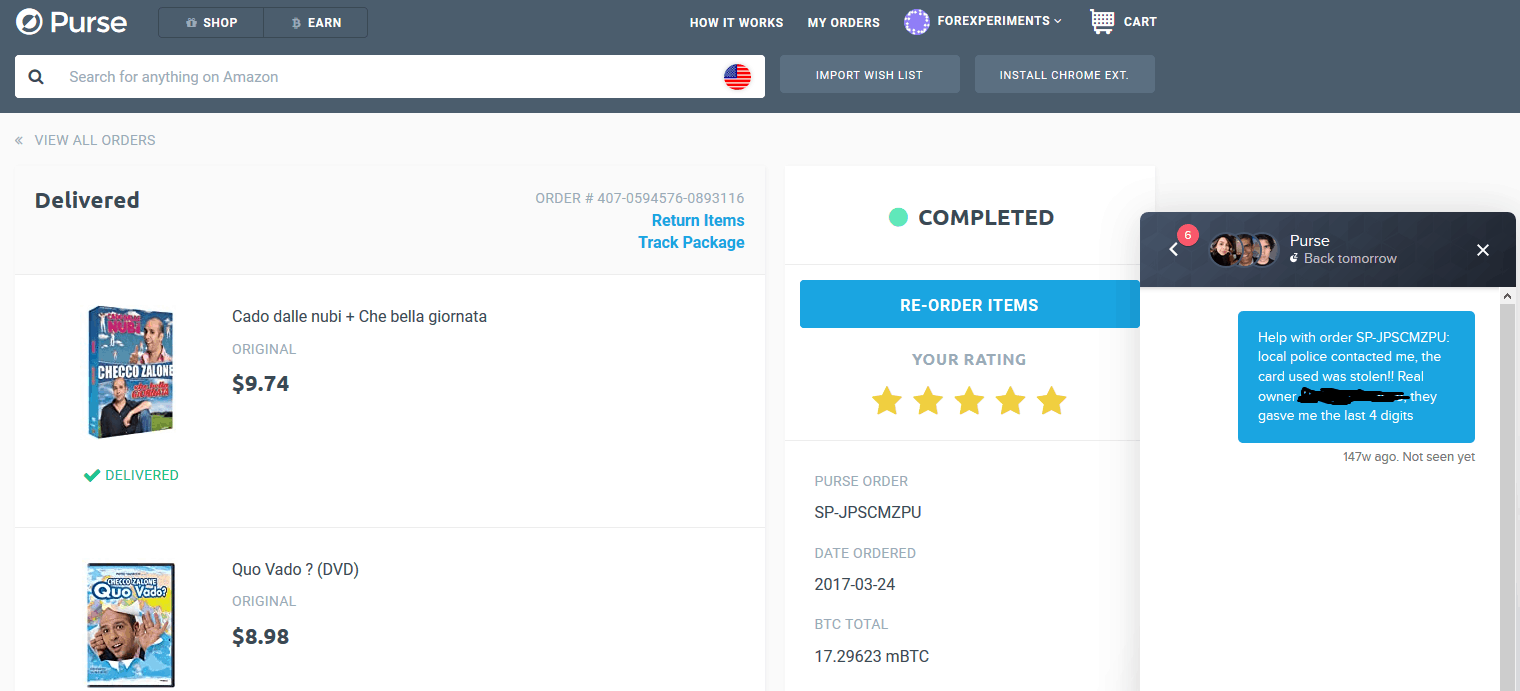Viewport: 1520px width, 691px height.
Task: Go back via VIEW ALL ORDERS
Action: coord(86,140)
